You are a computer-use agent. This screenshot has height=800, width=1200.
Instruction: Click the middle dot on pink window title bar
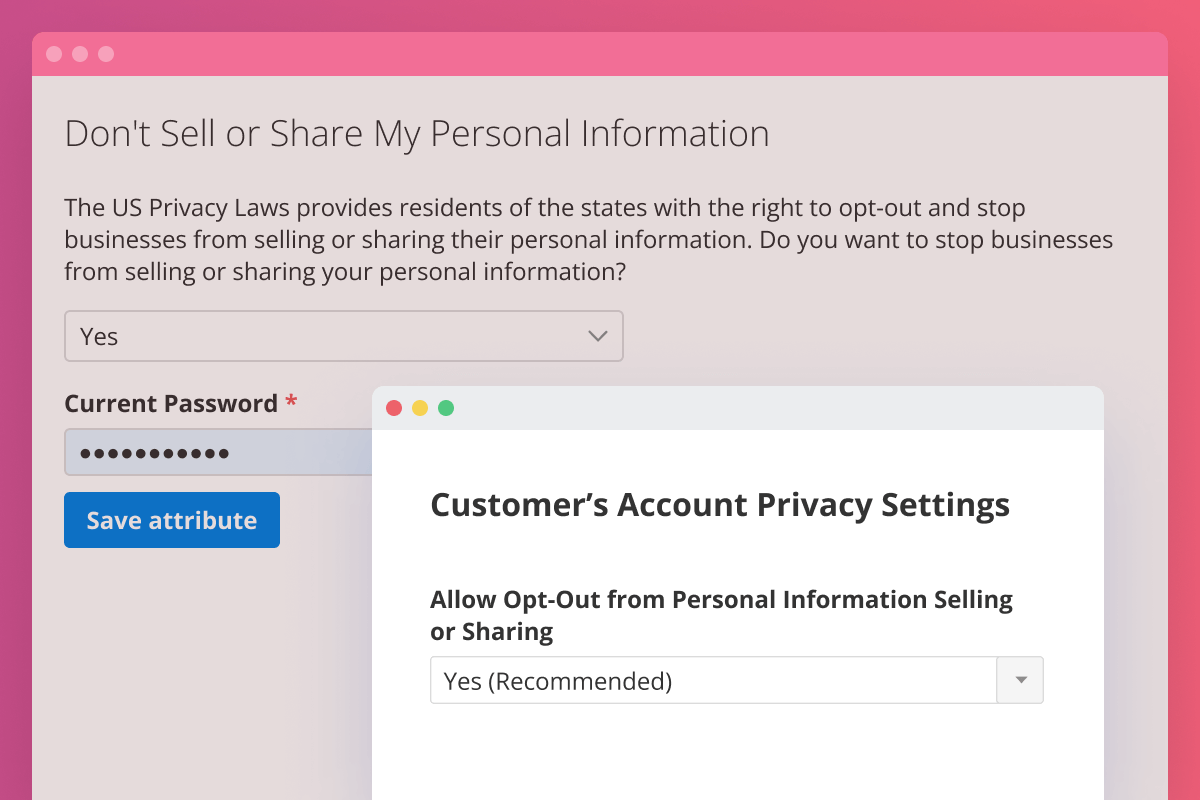pos(80,54)
